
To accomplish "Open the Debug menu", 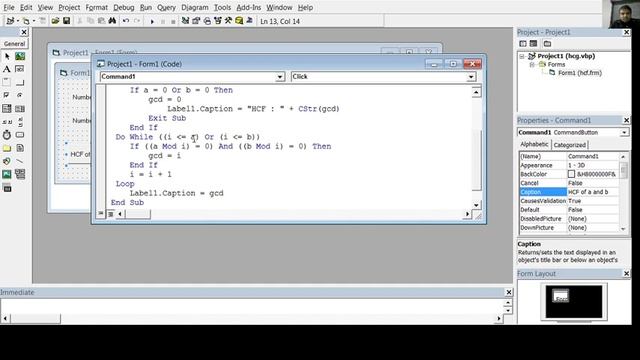I will pos(124,7).
